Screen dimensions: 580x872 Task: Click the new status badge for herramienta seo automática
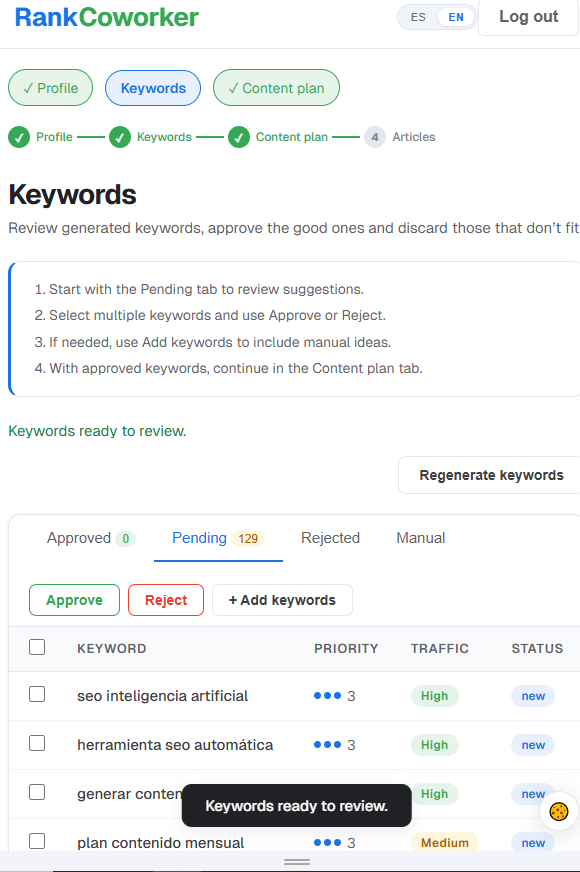[533, 745]
